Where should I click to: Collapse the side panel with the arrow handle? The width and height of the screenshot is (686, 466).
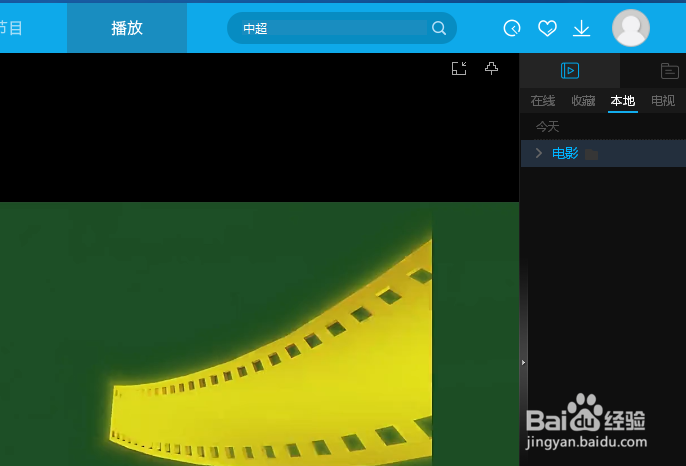(523, 362)
